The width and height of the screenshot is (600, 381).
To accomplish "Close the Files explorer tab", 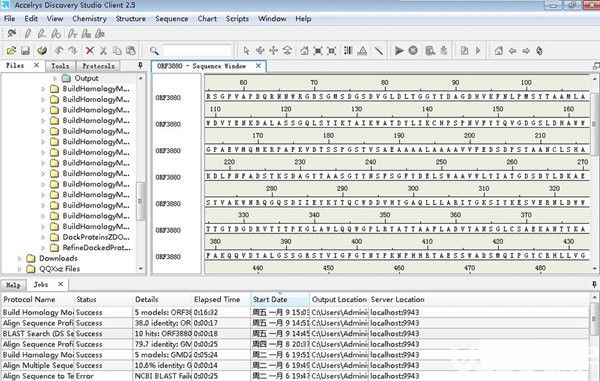I will pos(36,65).
